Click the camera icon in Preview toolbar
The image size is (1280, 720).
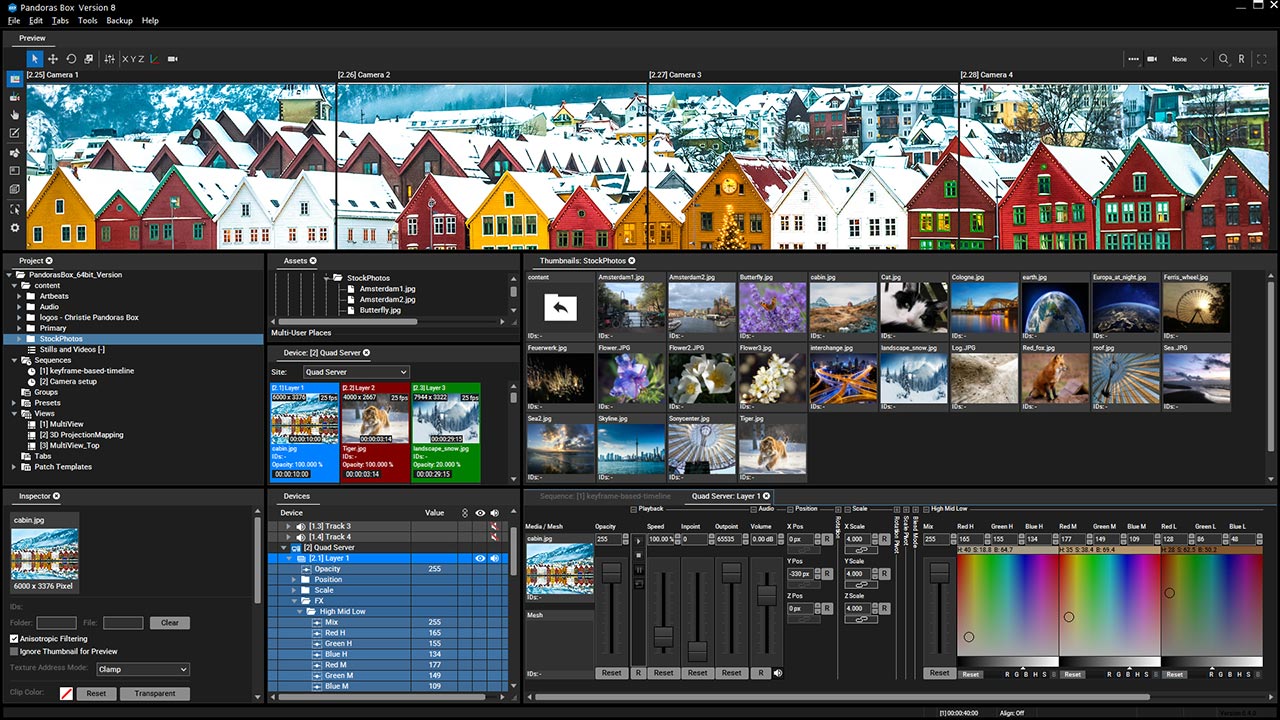(x=172, y=59)
